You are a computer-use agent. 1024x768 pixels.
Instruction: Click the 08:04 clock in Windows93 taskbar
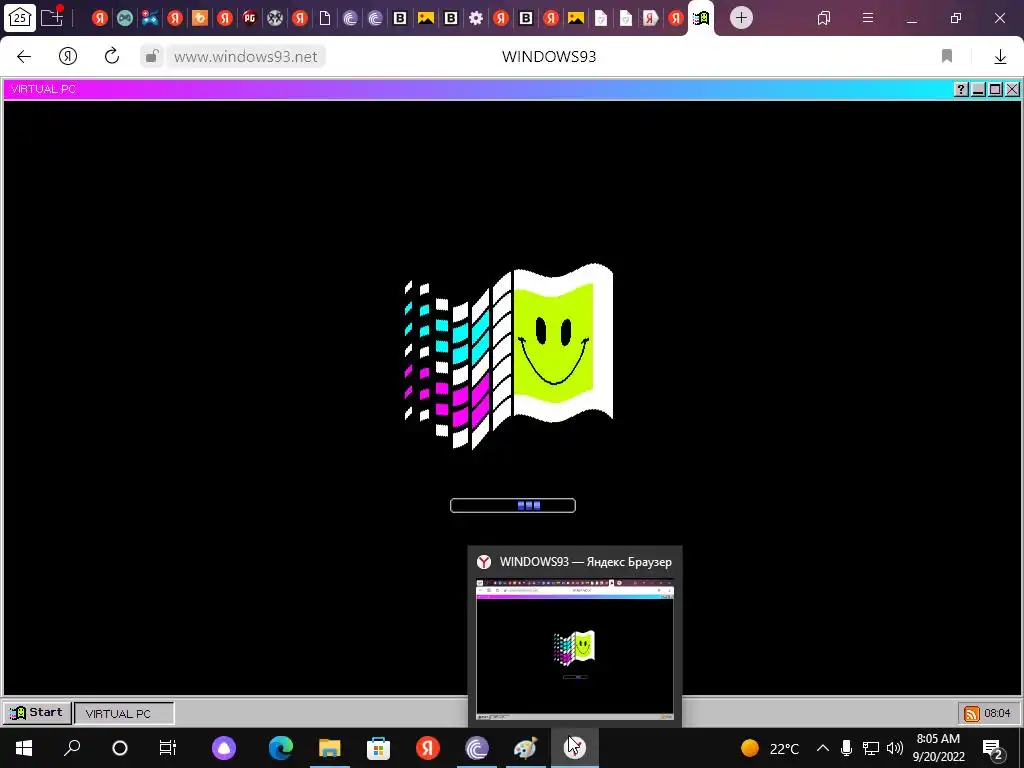997,713
